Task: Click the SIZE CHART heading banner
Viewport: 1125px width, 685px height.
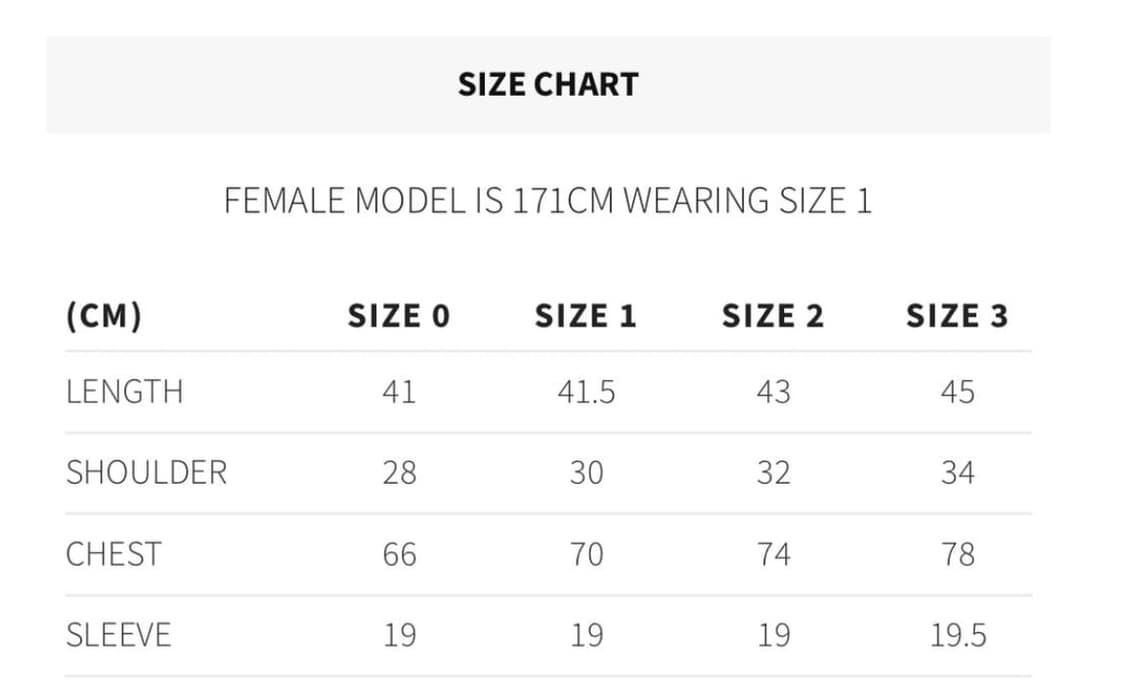Action: (548, 85)
